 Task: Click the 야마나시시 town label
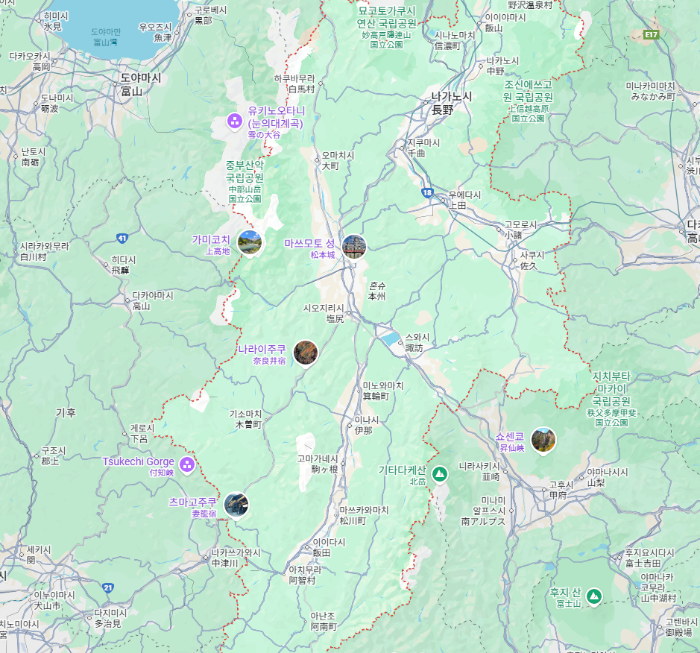[607, 477]
